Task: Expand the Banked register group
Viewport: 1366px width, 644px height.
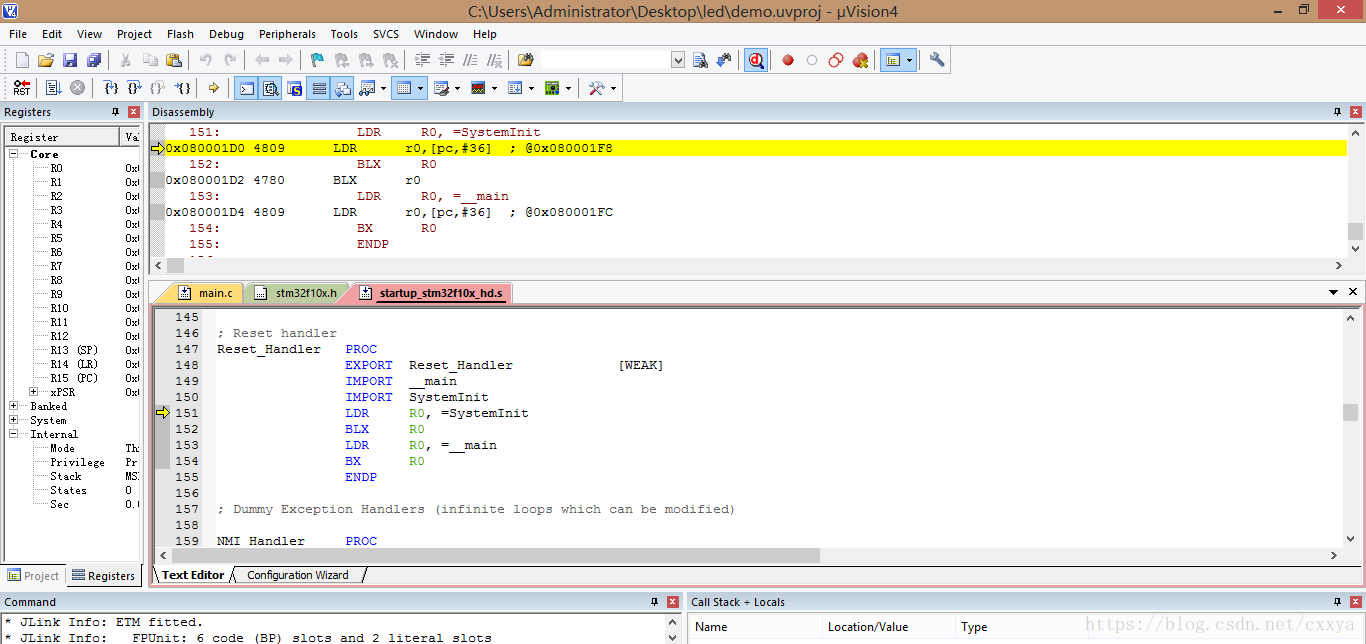Action: point(14,406)
